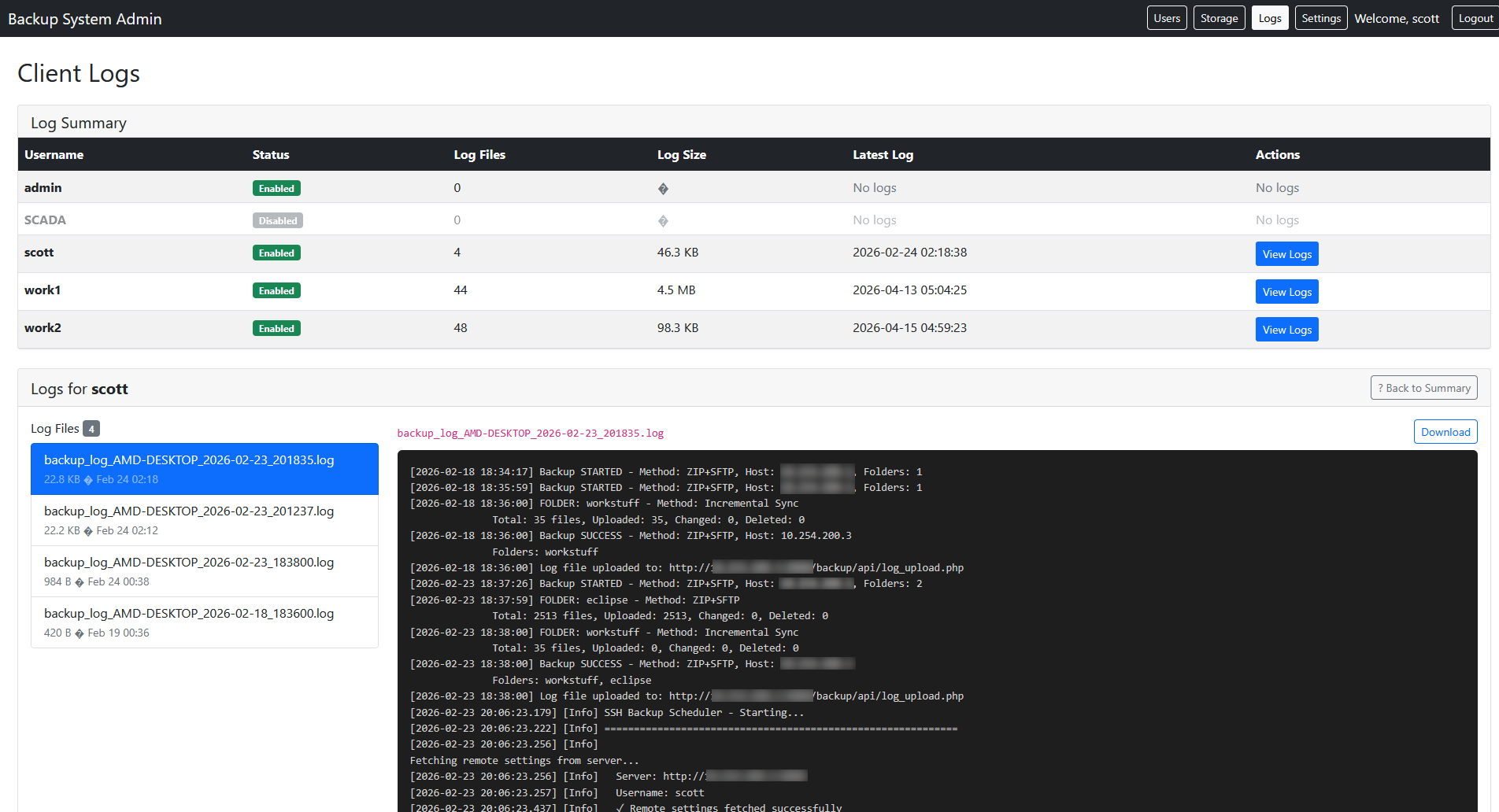The height and width of the screenshot is (812, 1499).
Task: Click the Actions column header
Action: pos(1277,154)
